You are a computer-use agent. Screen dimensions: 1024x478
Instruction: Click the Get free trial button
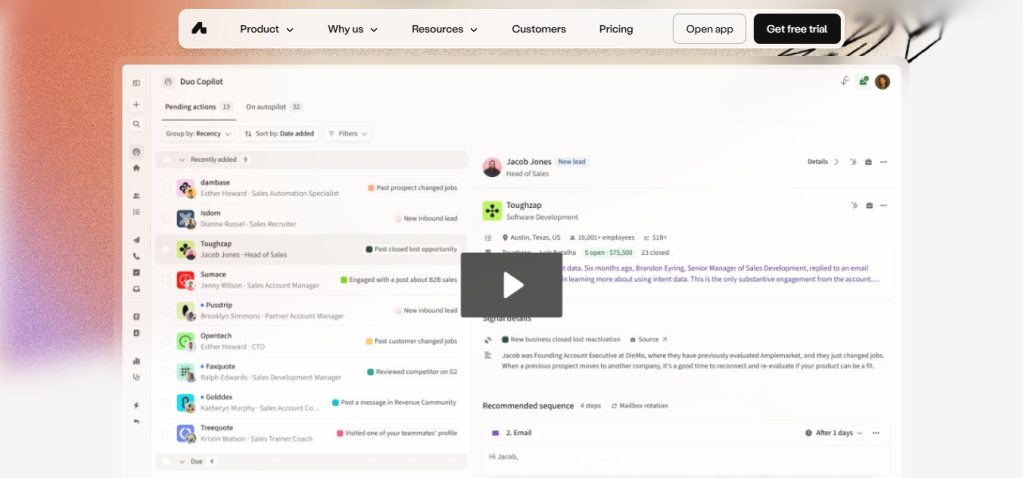[x=797, y=29]
